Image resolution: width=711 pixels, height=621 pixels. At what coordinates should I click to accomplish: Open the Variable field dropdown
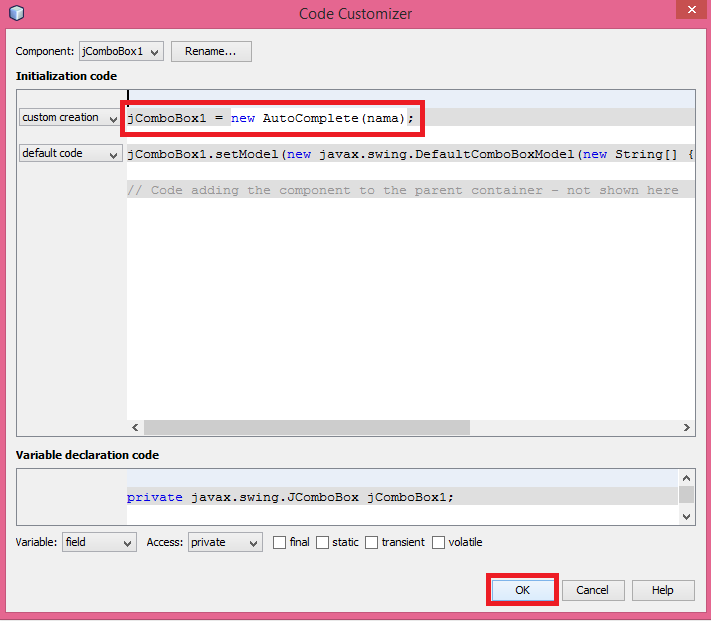pyautogui.click(x=99, y=542)
